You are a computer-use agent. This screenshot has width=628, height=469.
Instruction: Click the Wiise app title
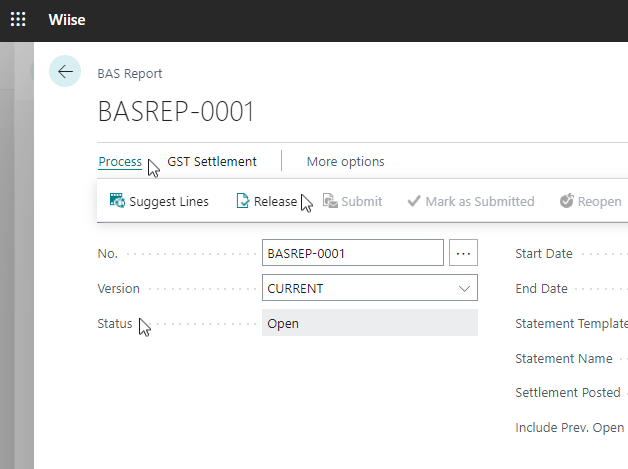pyautogui.click(x=69, y=20)
